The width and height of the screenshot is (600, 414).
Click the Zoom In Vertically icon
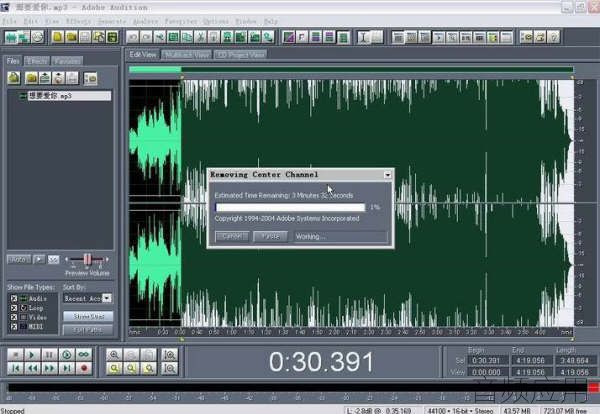click(x=170, y=355)
